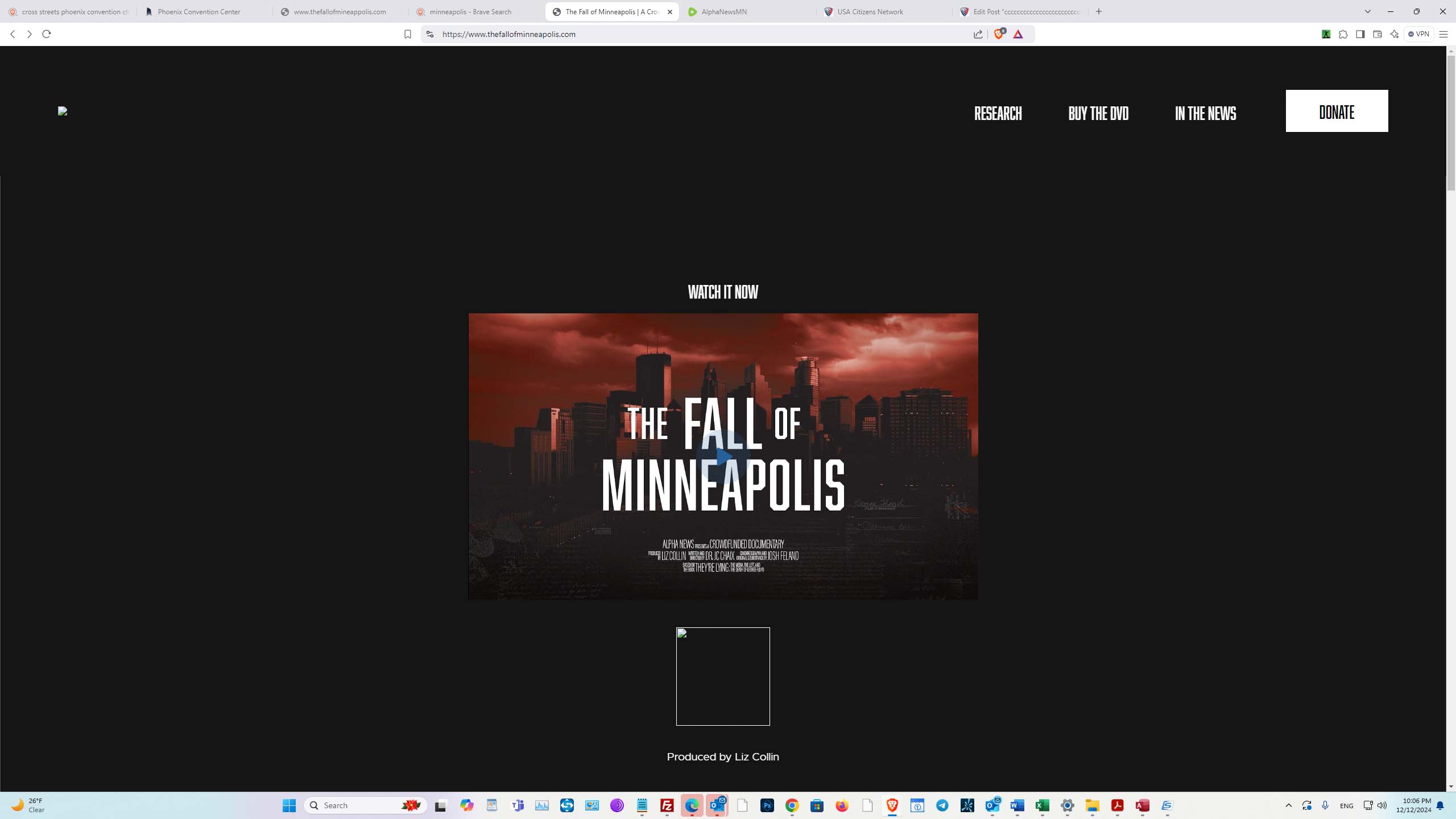
Task: Open Firefox from taskbar
Action: [842, 805]
